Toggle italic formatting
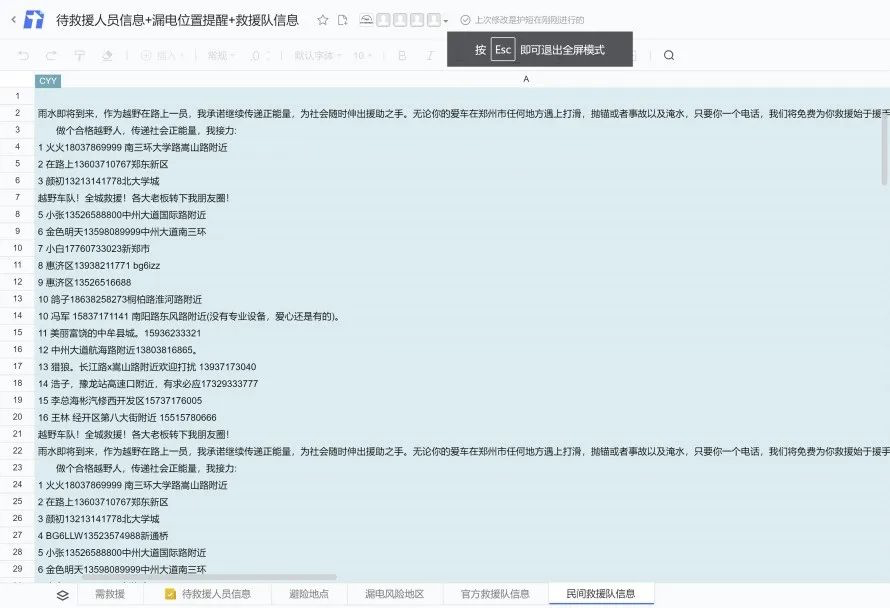The width and height of the screenshot is (890, 608). click(x=430, y=56)
